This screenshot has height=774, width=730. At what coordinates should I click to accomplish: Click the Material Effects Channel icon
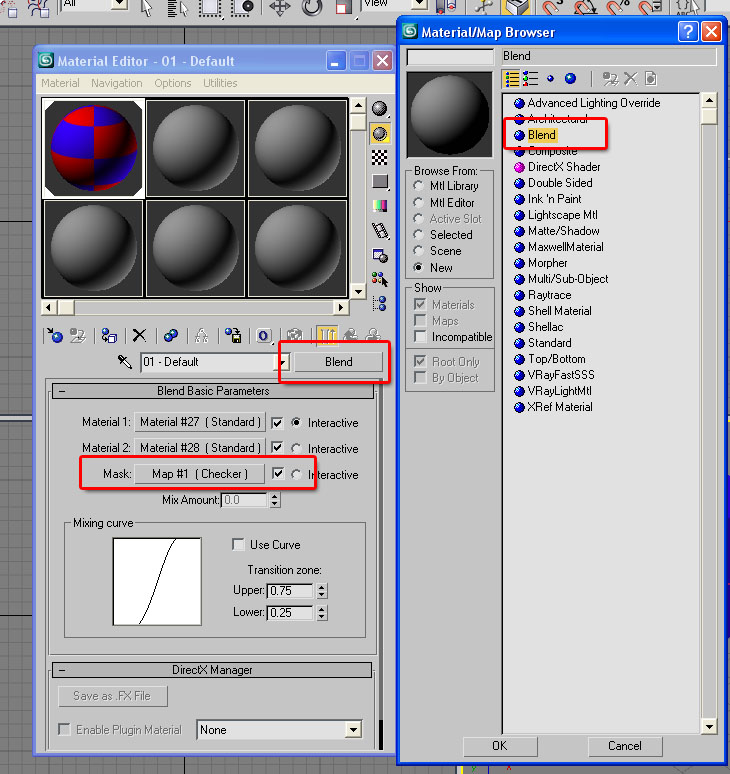pos(264,336)
